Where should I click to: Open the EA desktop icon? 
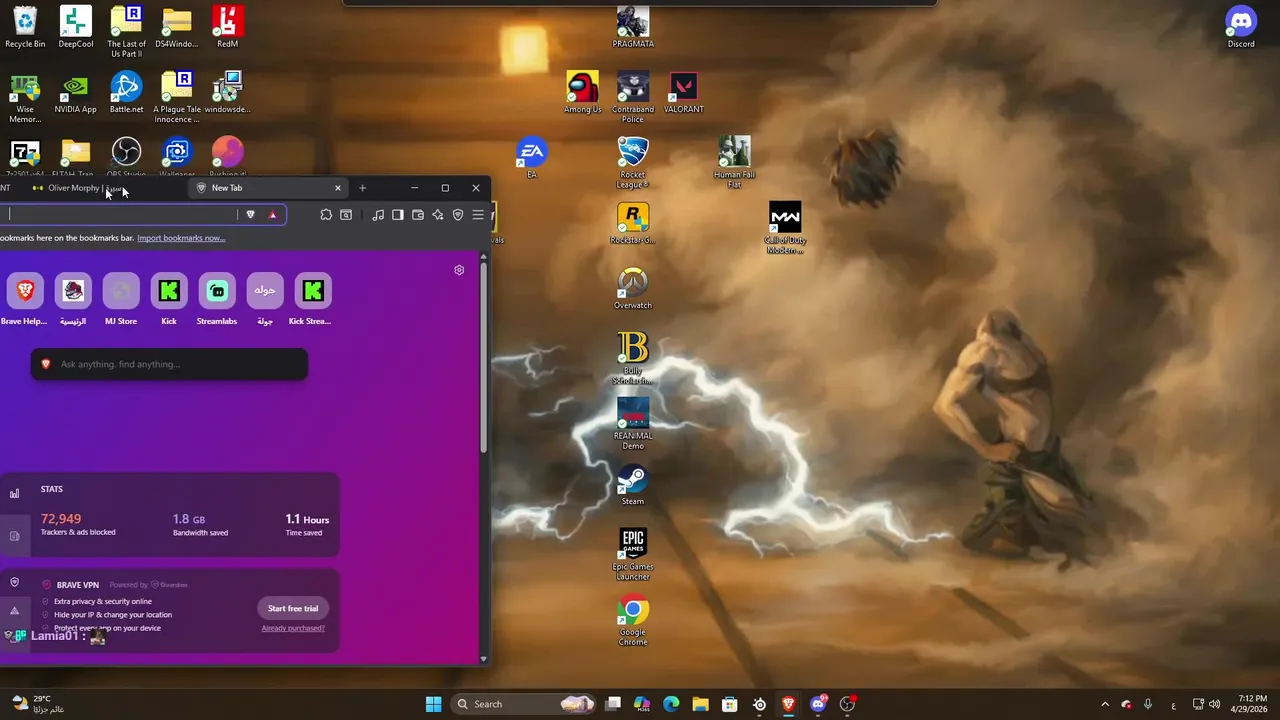pyautogui.click(x=531, y=158)
